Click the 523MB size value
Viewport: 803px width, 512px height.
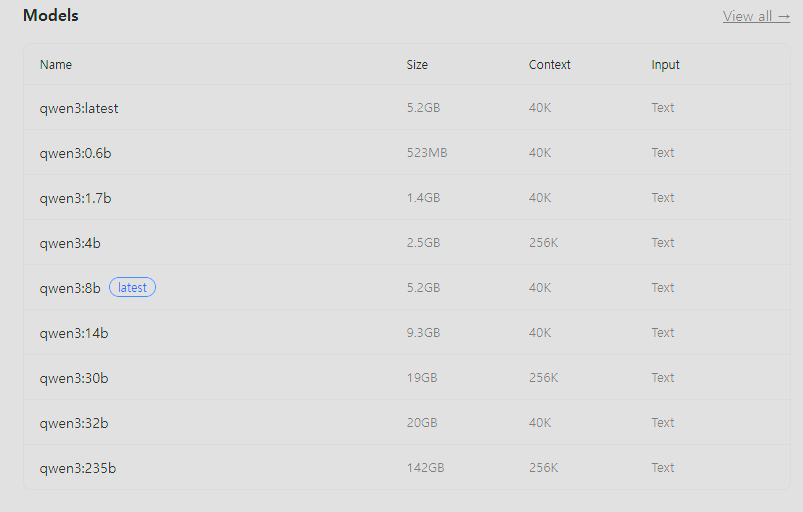(x=427, y=153)
